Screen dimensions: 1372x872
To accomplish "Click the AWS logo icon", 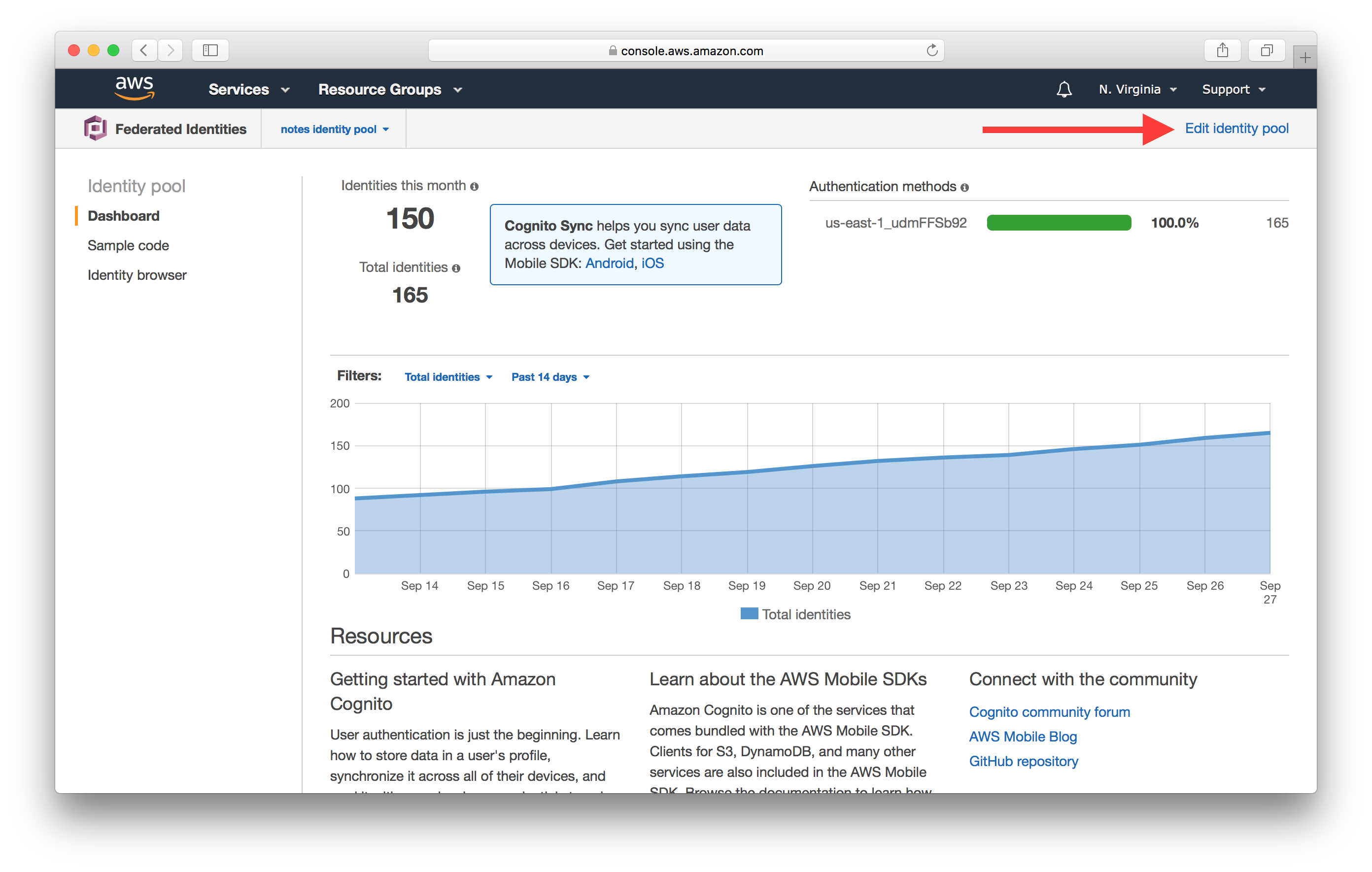I will tap(134, 88).
